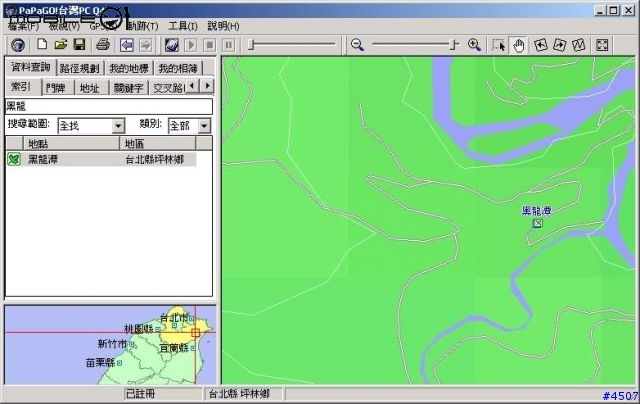Select the 索引 search tab
Viewport: 640px width, 404px height.
pos(21,87)
